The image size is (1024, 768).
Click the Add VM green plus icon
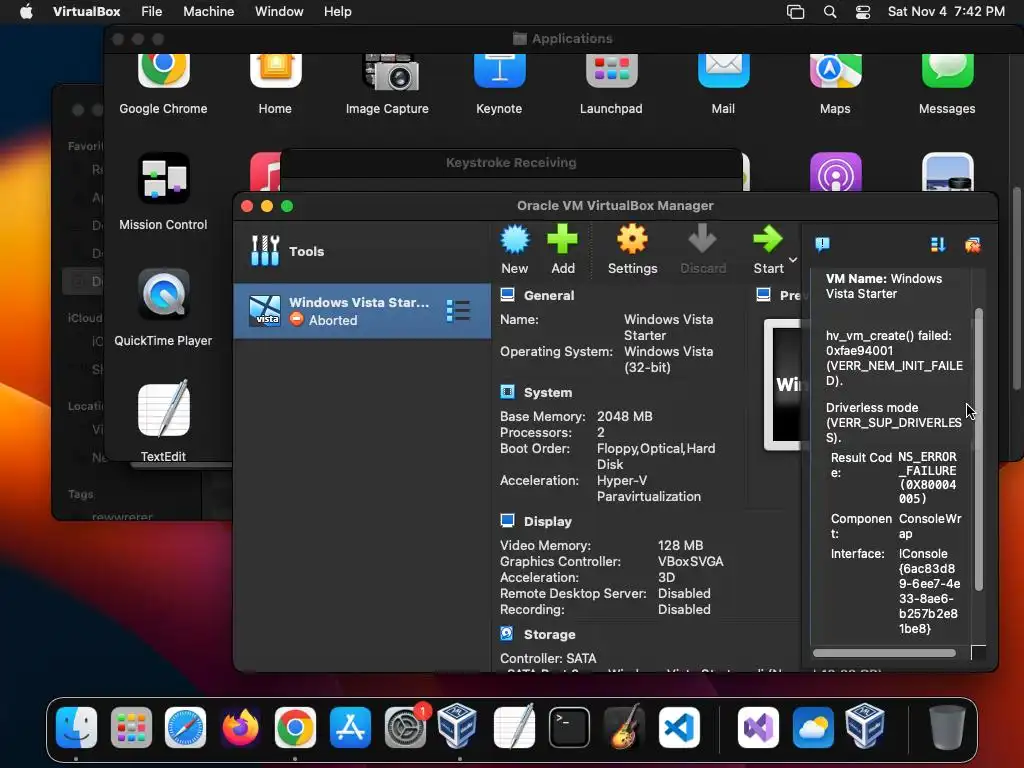click(562, 240)
